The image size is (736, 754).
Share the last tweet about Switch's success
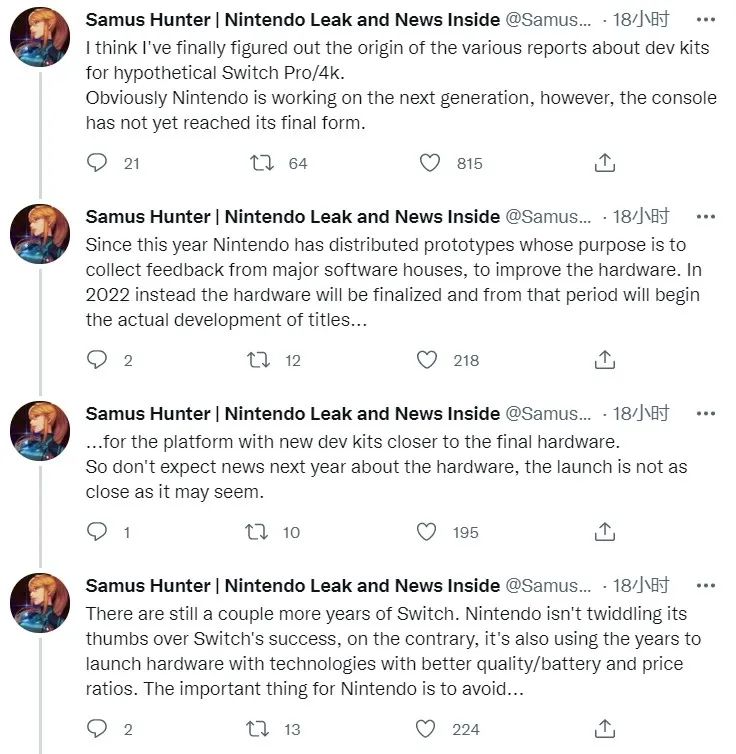click(604, 729)
